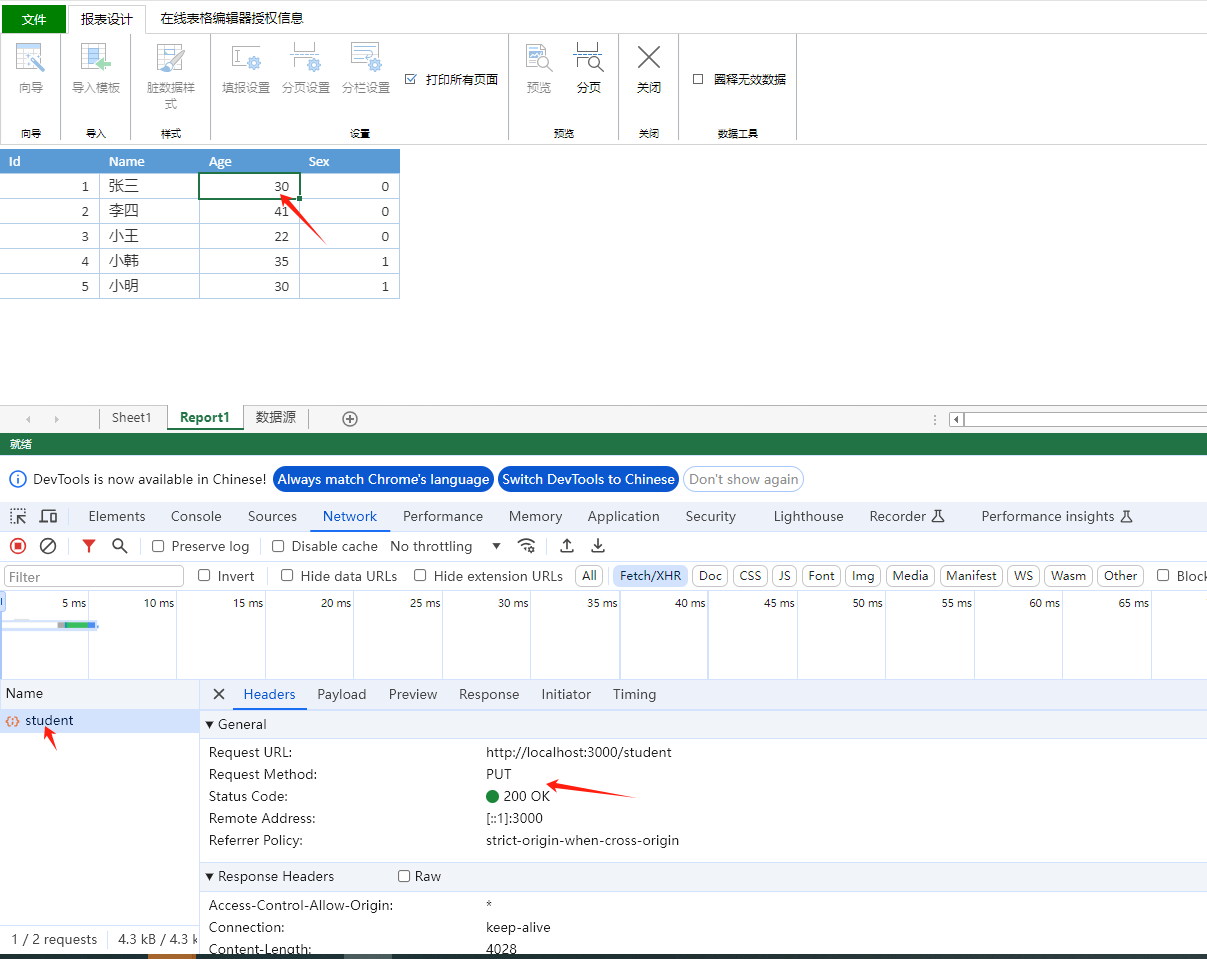1207x959 pixels.
Task: Filter requests by Img type
Action: point(863,575)
